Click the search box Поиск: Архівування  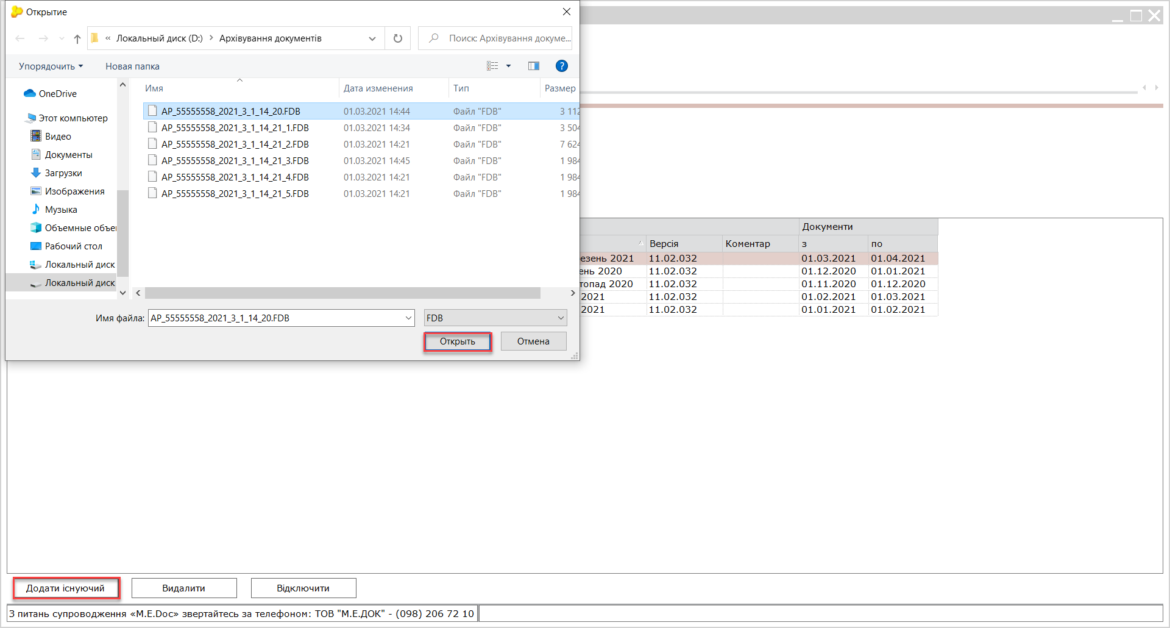[x=496, y=38]
